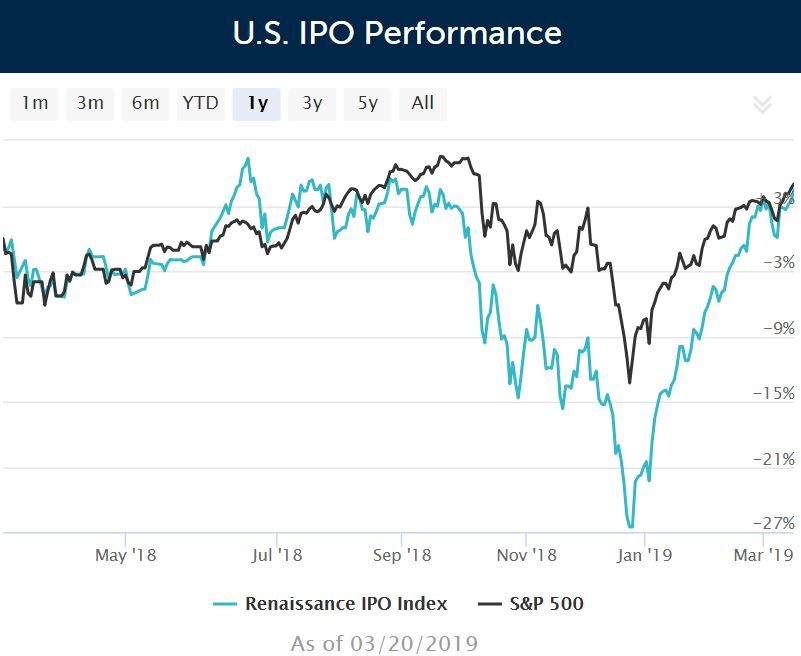Click the Sep '18 axis label
This screenshot has height=656, width=801.
[401, 554]
